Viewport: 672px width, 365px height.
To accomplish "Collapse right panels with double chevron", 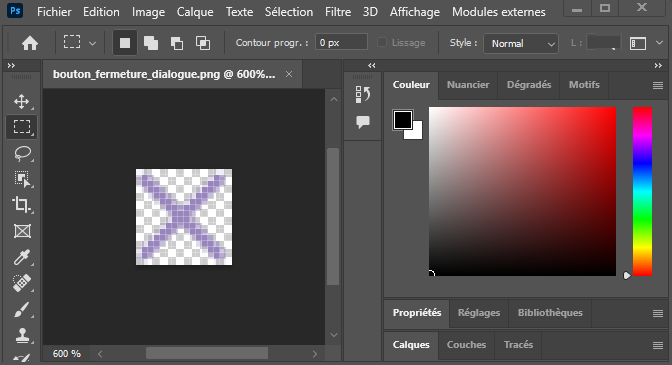I will click(658, 66).
